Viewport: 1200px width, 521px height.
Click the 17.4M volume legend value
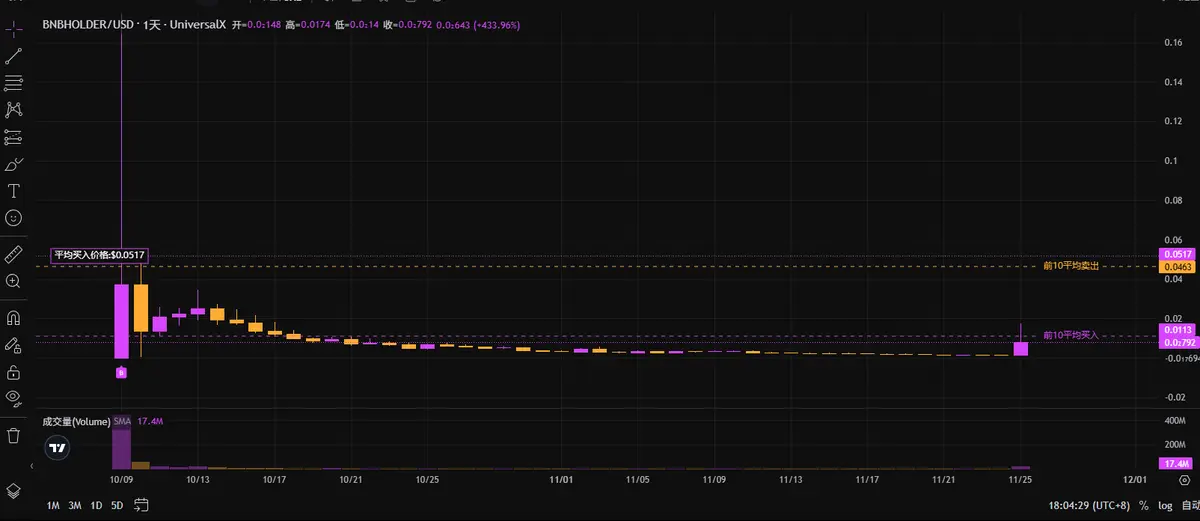[x=149, y=422]
